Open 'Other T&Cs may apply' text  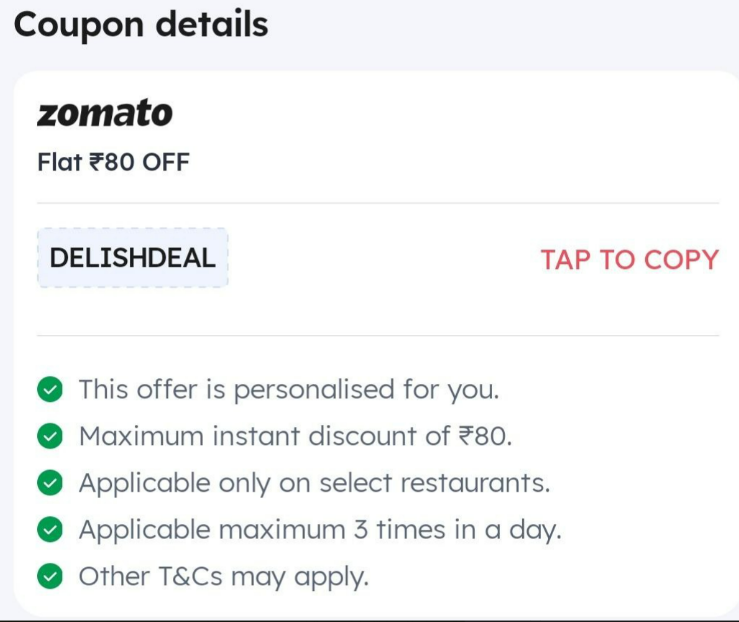tap(223, 577)
